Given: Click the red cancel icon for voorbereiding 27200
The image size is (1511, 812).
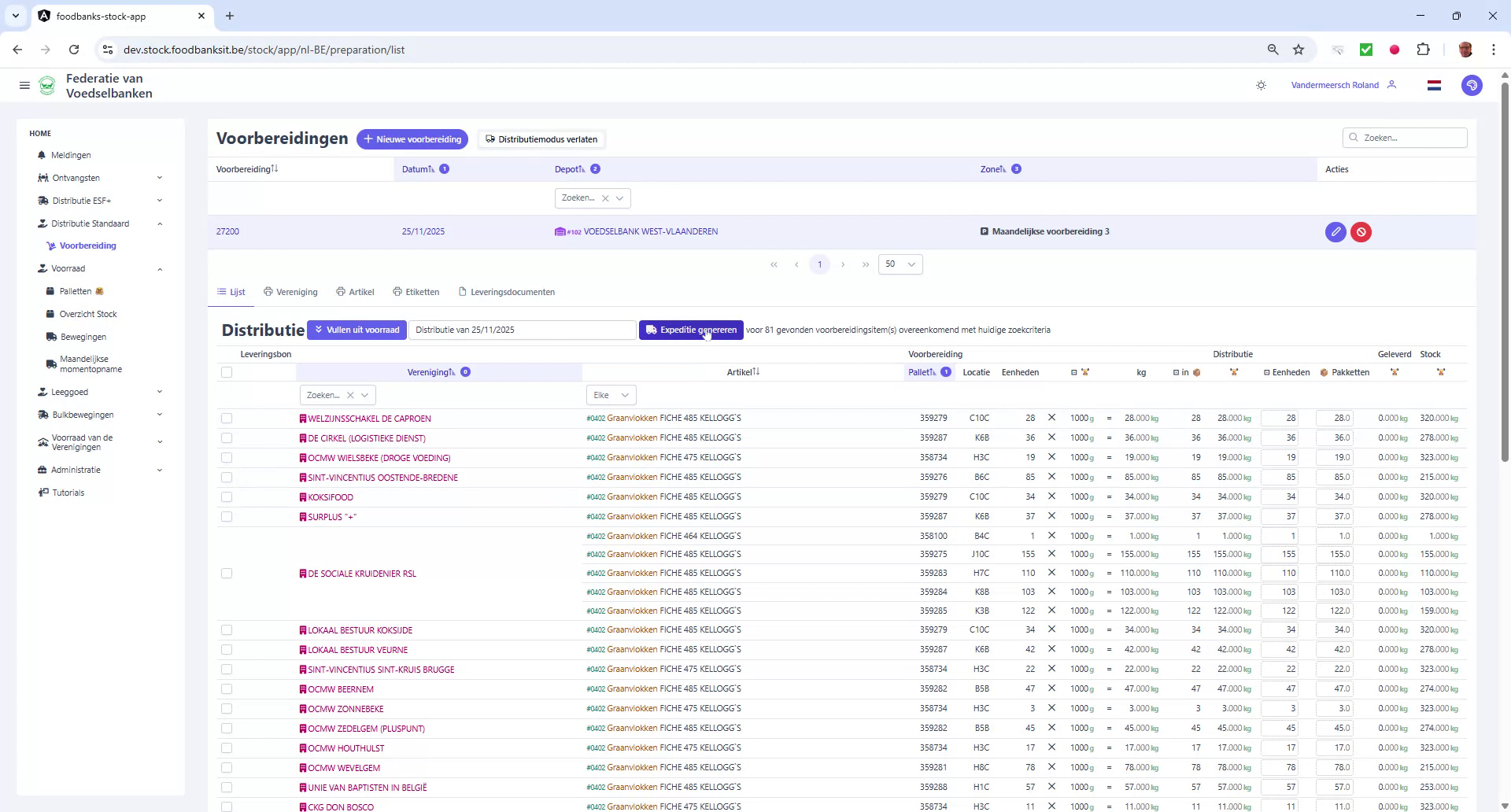Looking at the screenshot, I should point(1362,232).
